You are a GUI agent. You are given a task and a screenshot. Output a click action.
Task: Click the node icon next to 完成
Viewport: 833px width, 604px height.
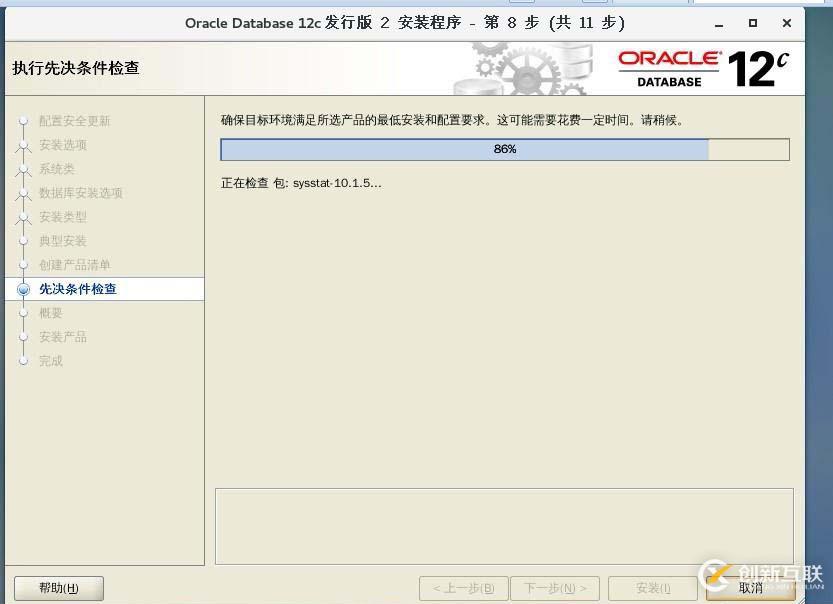pyautogui.click(x=22, y=361)
